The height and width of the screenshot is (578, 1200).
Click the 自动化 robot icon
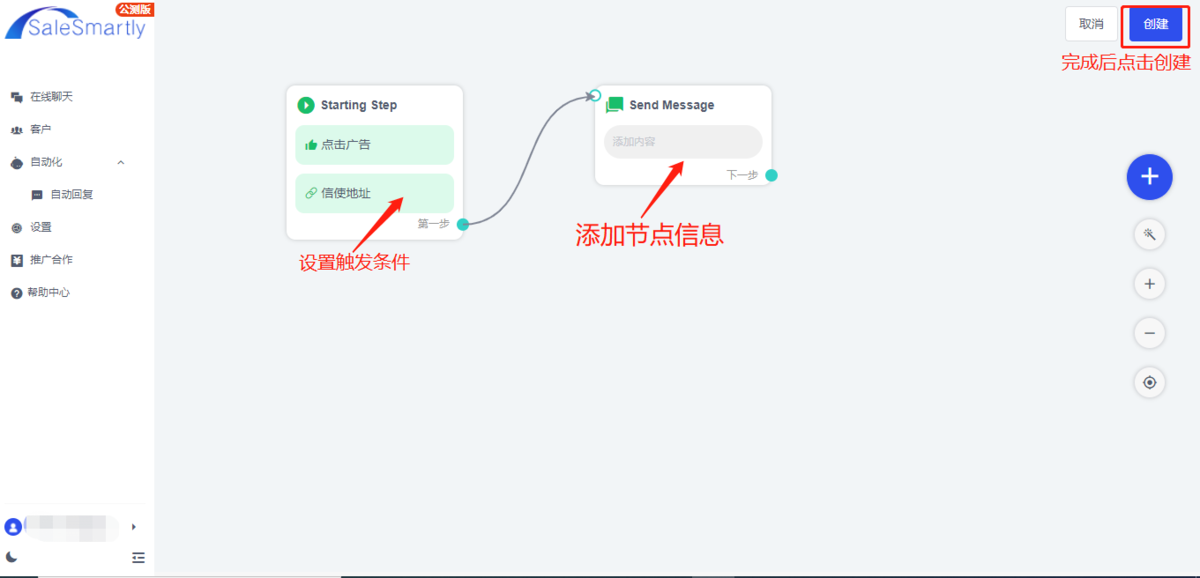[x=17, y=162]
